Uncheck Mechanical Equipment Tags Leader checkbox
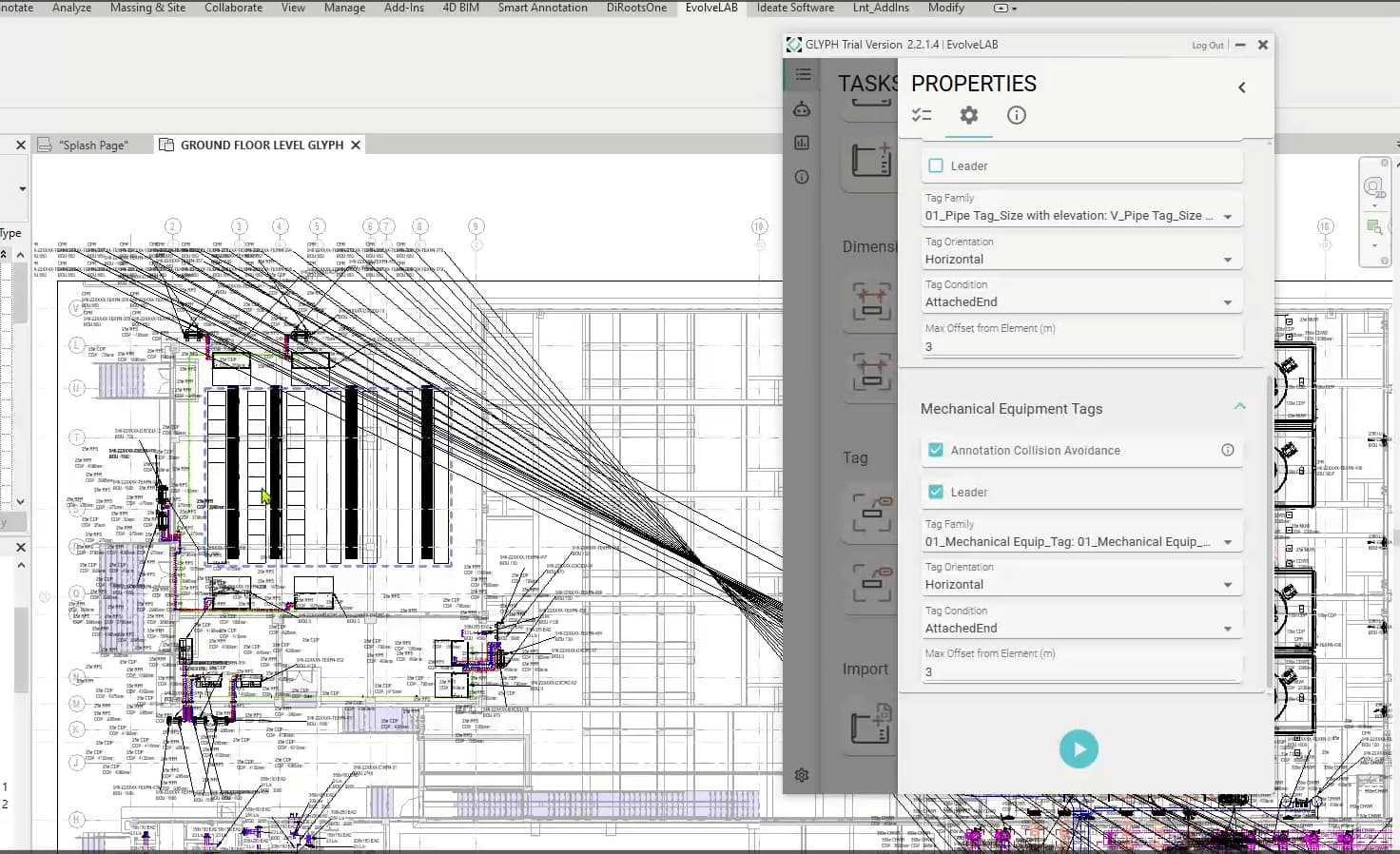This screenshot has height=854, width=1400. coord(936,492)
